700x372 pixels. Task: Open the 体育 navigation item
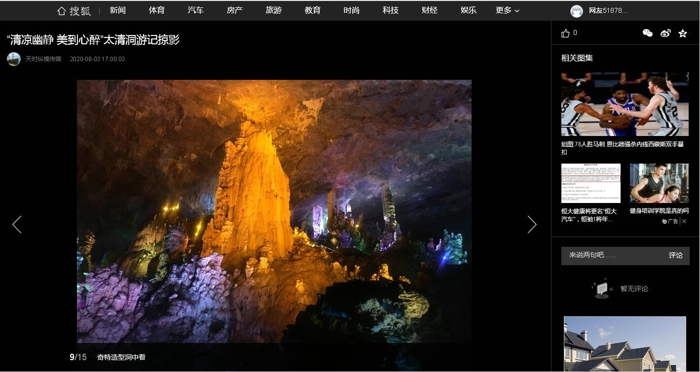(157, 11)
